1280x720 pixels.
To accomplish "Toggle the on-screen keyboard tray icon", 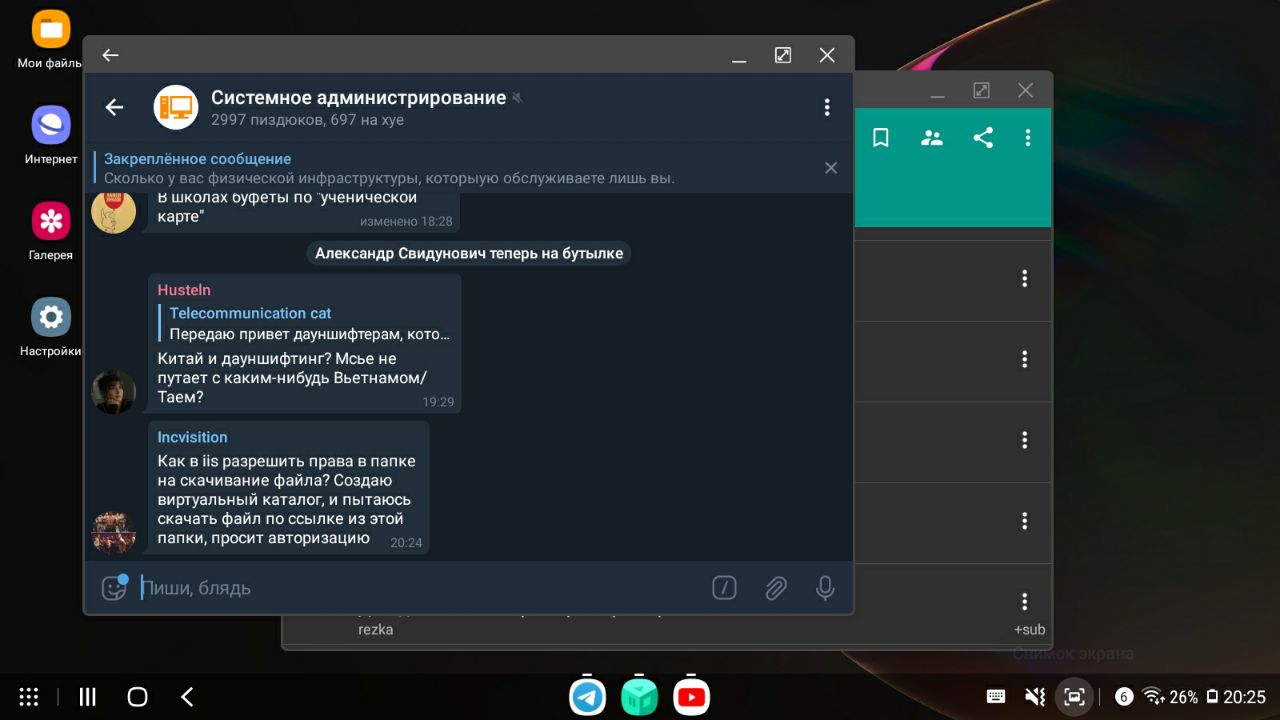I will [x=996, y=696].
